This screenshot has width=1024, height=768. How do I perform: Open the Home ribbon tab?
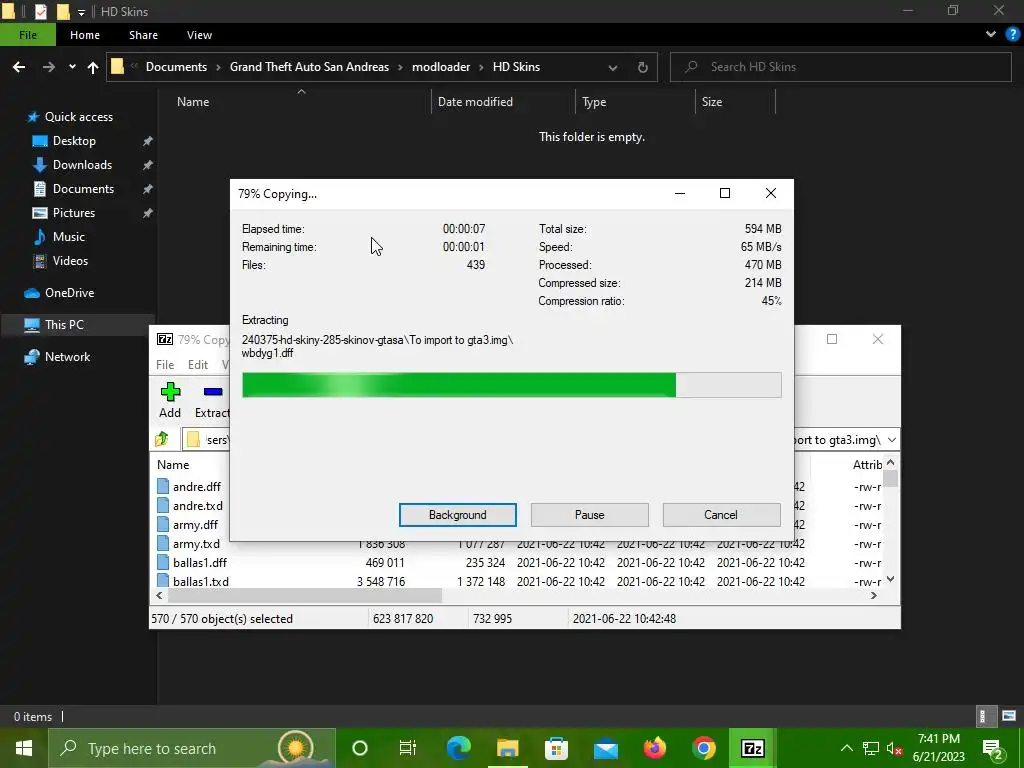pyautogui.click(x=85, y=35)
